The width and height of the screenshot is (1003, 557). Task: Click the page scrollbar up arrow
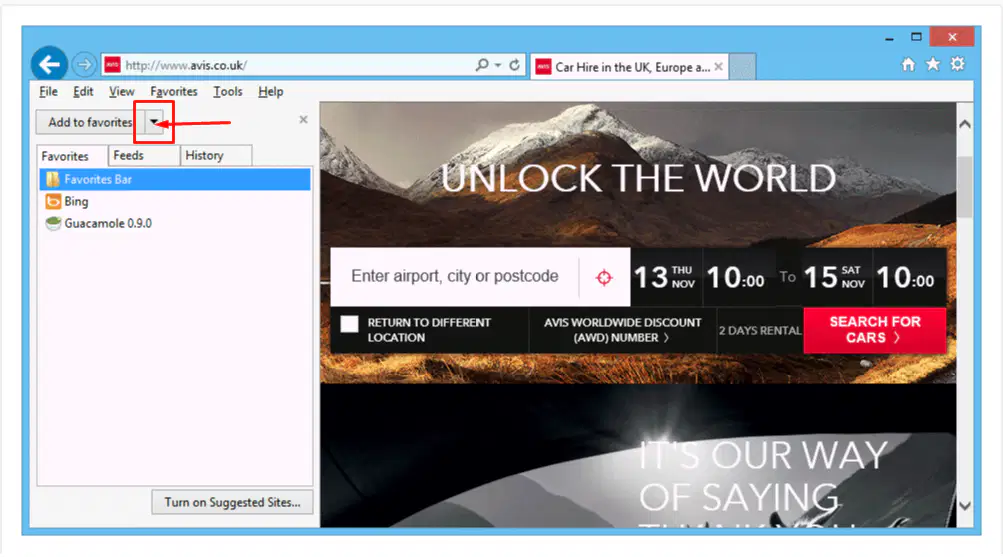tap(965, 124)
